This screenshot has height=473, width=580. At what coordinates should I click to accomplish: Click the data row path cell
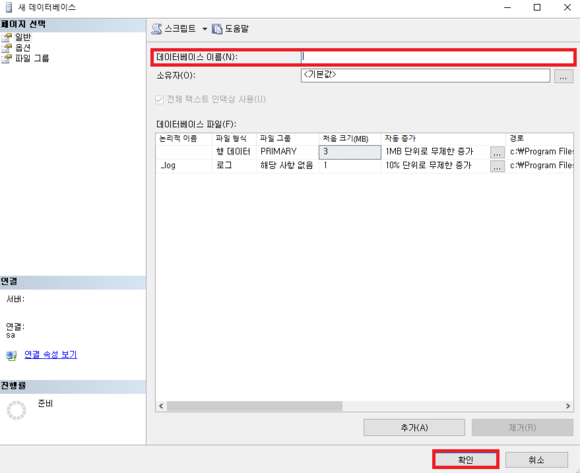pos(540,152)
